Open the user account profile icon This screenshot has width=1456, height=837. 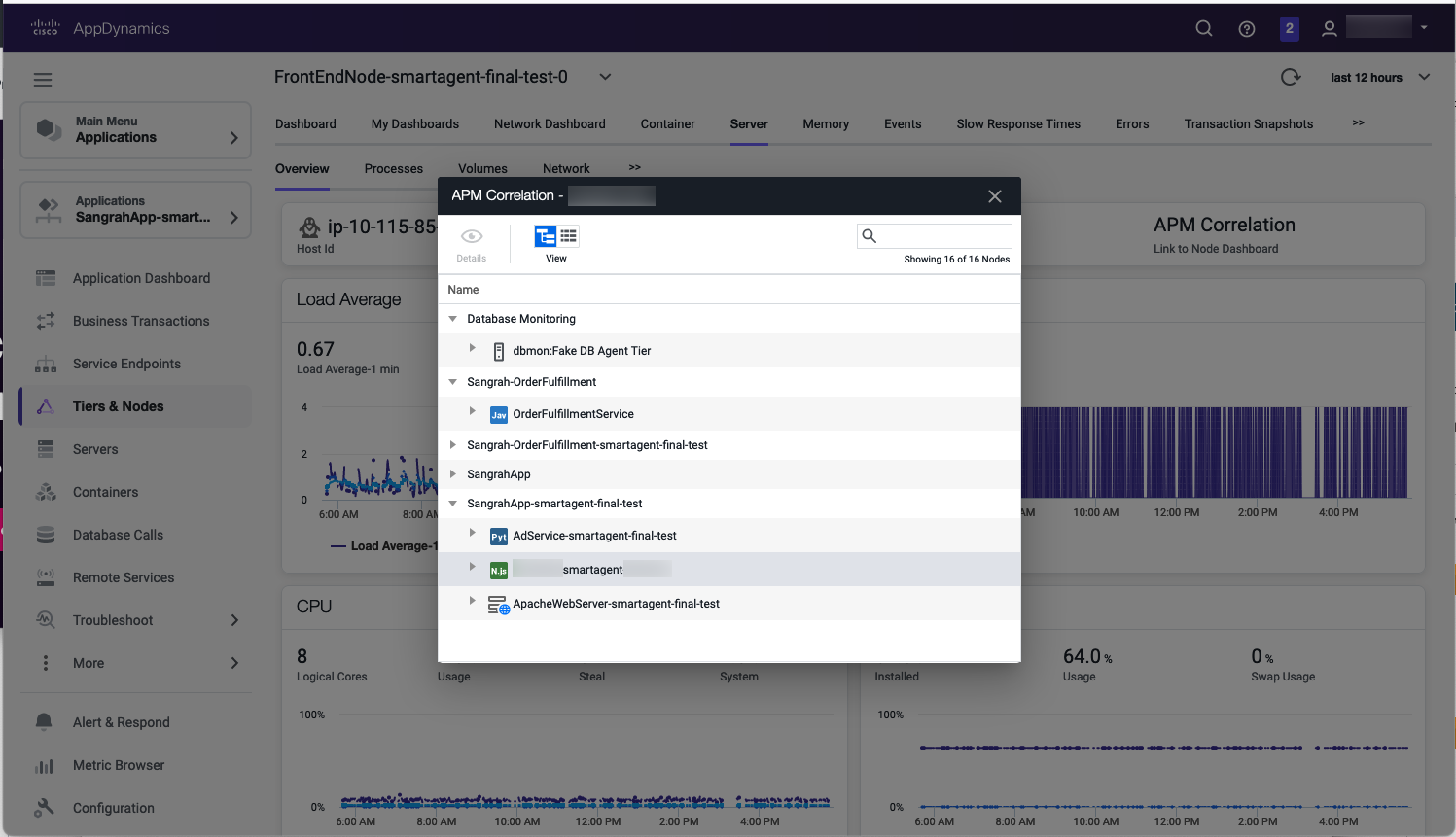[1330, 29]
